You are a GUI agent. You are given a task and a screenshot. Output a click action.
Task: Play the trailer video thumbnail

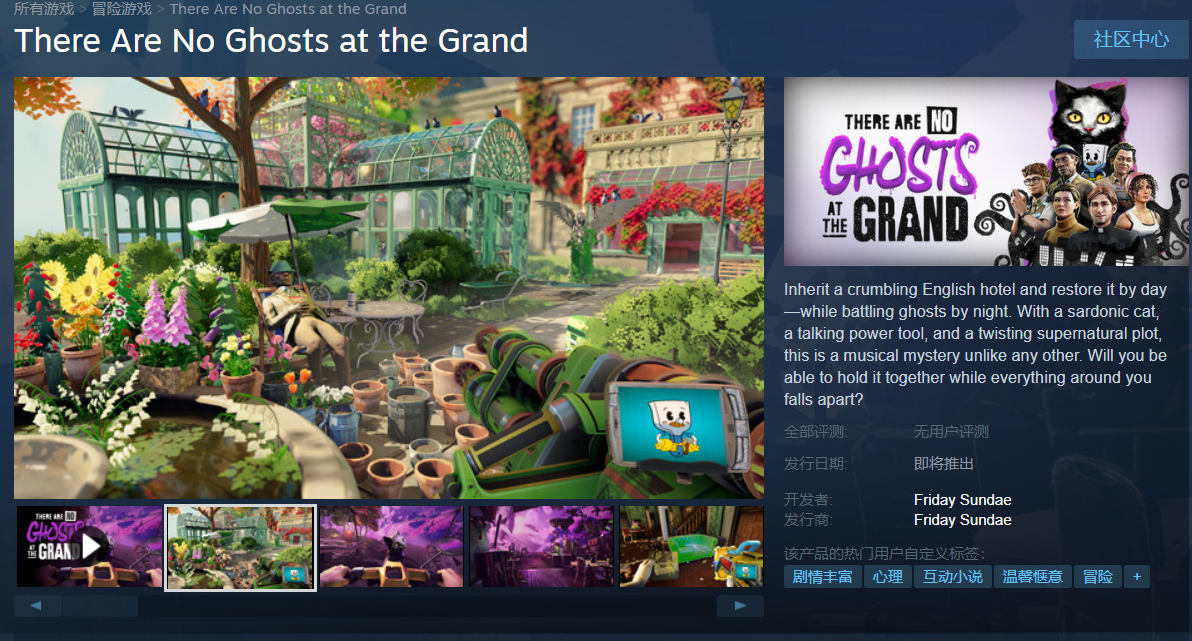point(90,547)
